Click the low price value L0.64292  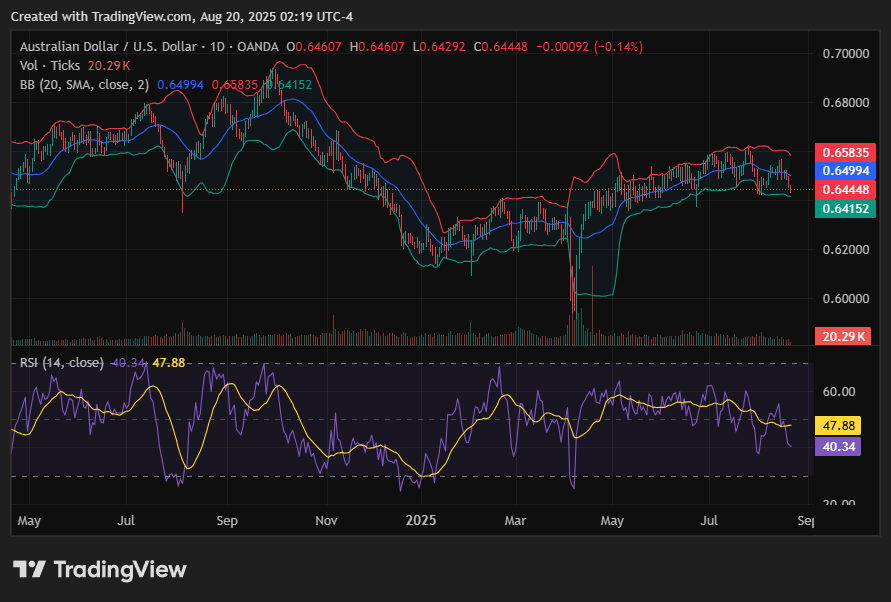439,47
